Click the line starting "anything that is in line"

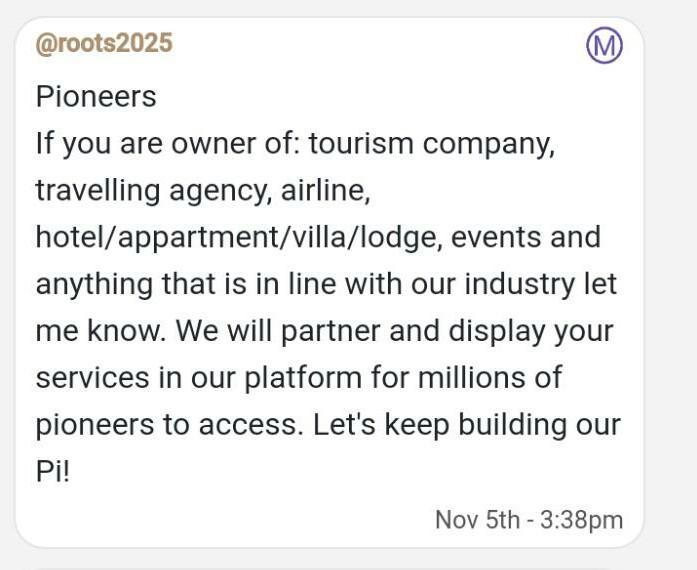326,284
